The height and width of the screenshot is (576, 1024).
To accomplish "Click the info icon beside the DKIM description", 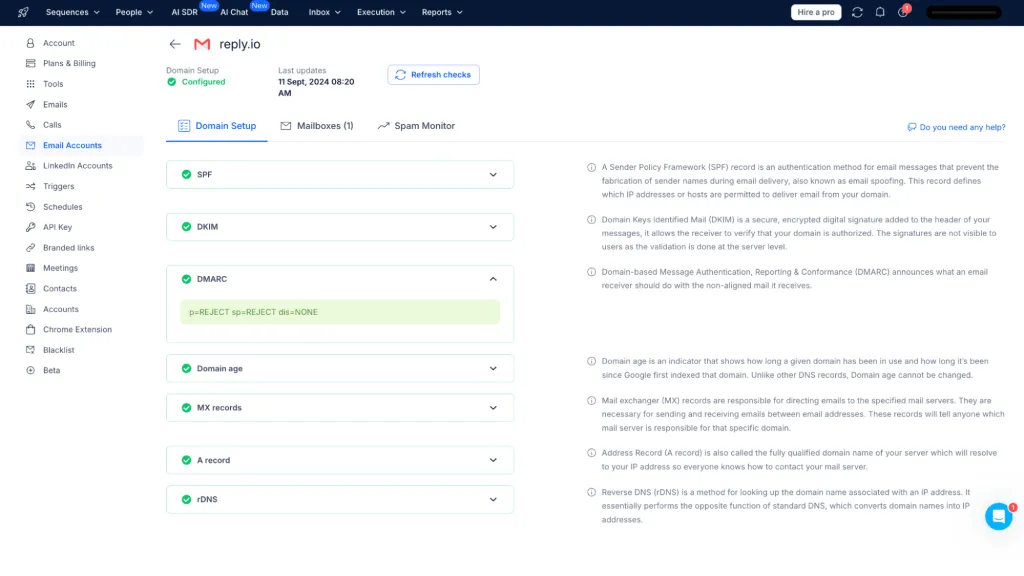I will click(591, 219).
